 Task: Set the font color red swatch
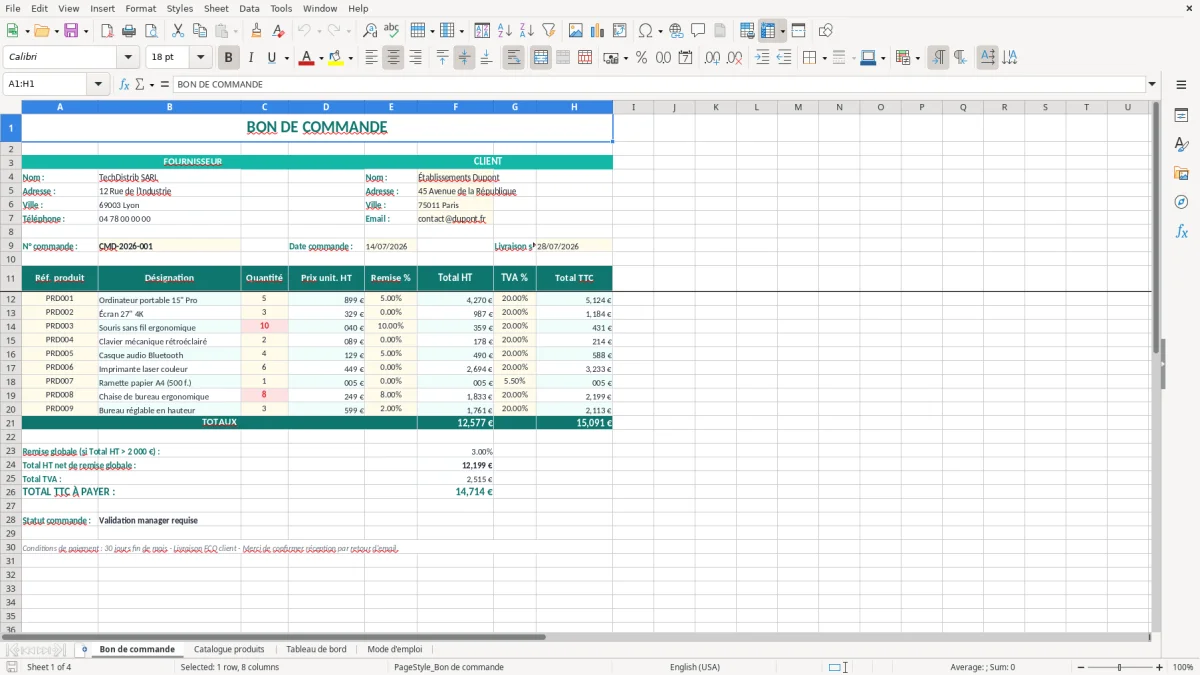306,58
